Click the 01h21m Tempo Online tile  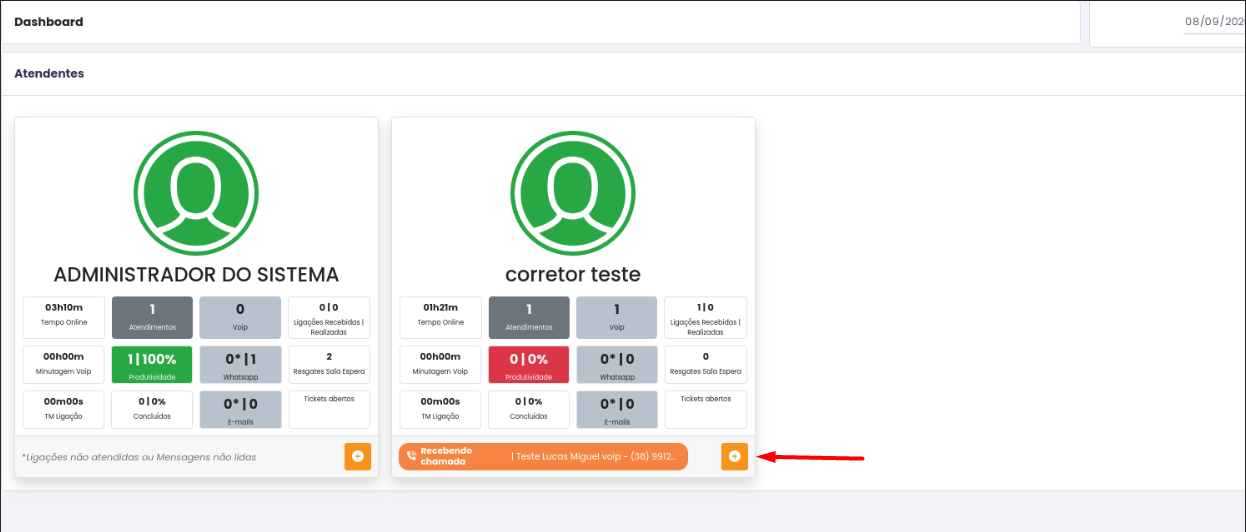[440, 316]
